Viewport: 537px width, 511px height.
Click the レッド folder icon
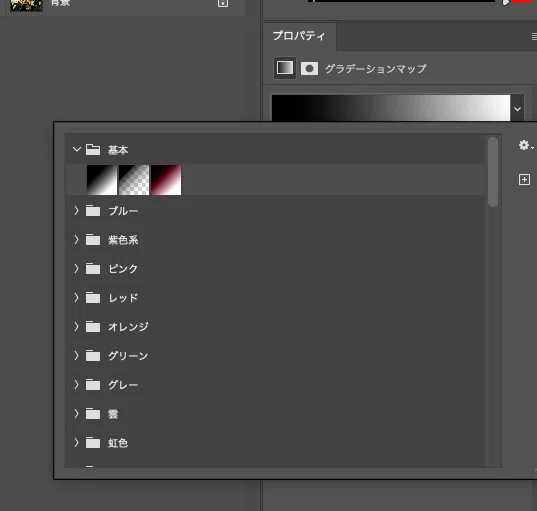point(93,298)
